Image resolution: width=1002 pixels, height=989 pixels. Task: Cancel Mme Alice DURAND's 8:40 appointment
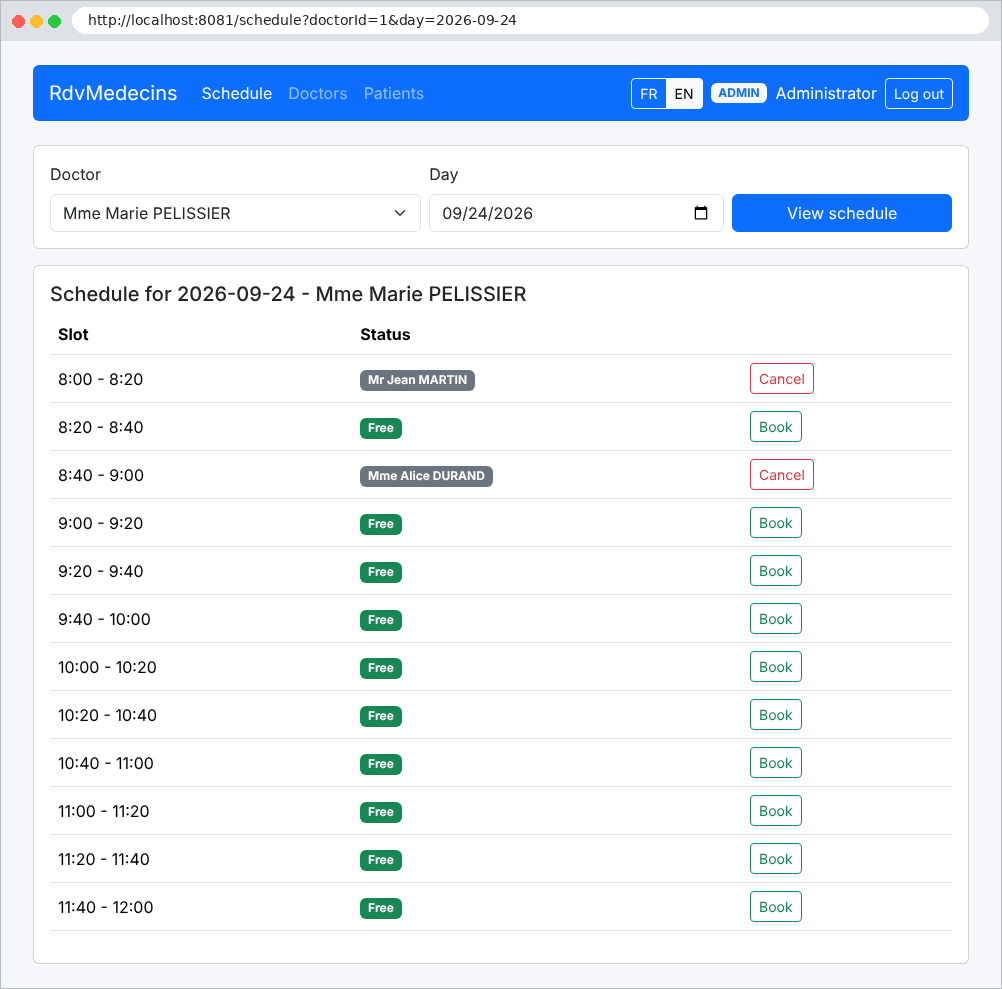[x=782, y=475]
